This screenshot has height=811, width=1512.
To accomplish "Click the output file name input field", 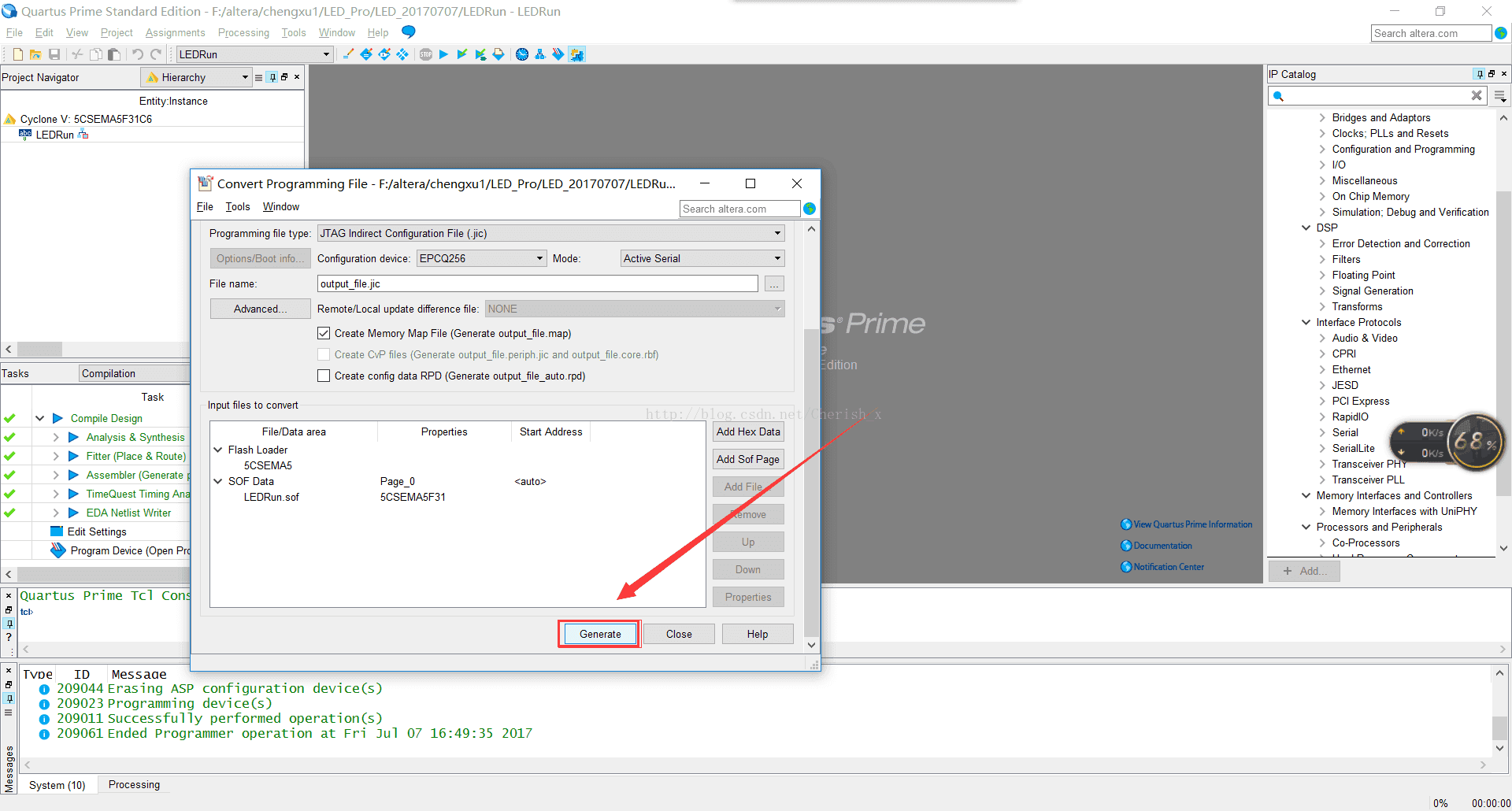I will coord(538,283).
